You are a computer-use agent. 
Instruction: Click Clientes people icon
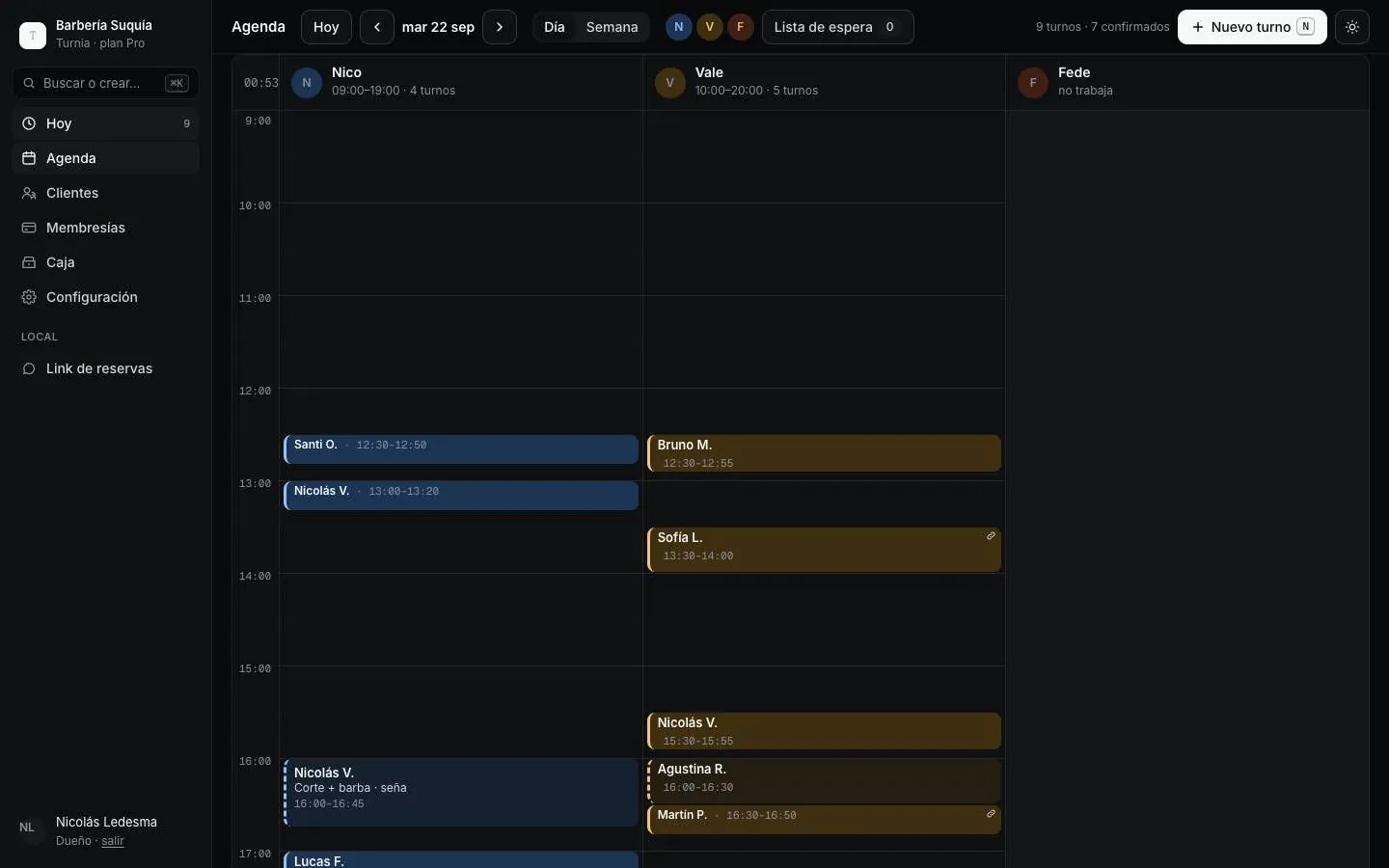[x=29, y=193]
